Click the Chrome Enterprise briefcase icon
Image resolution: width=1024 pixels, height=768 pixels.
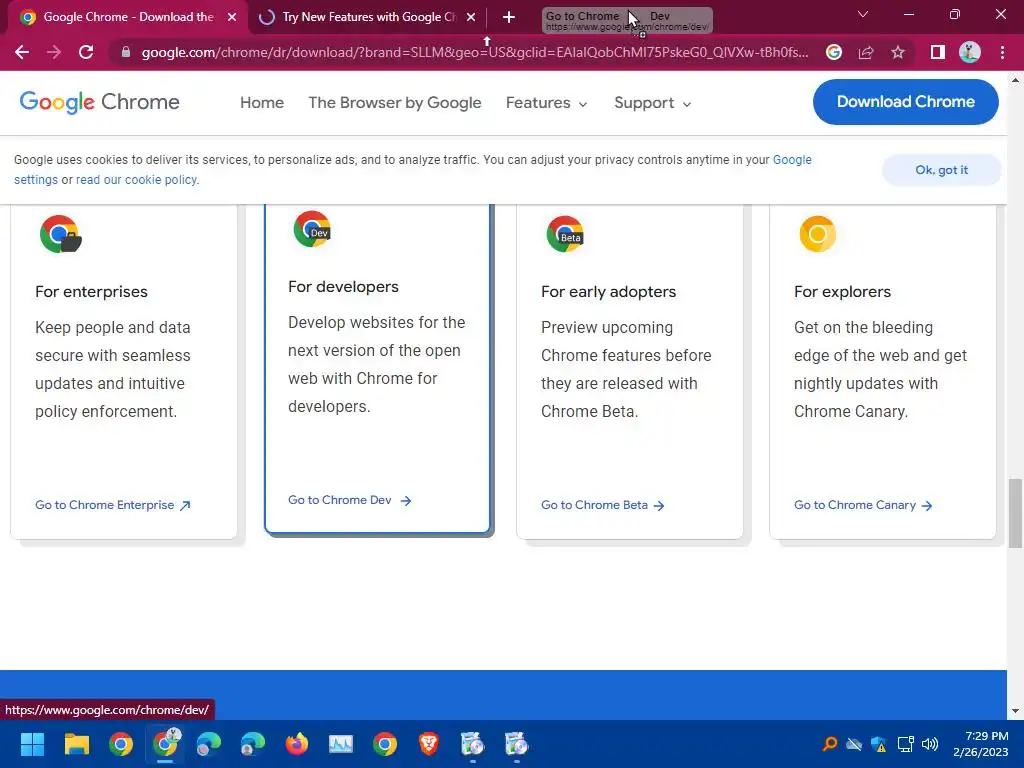click(60, 234)
